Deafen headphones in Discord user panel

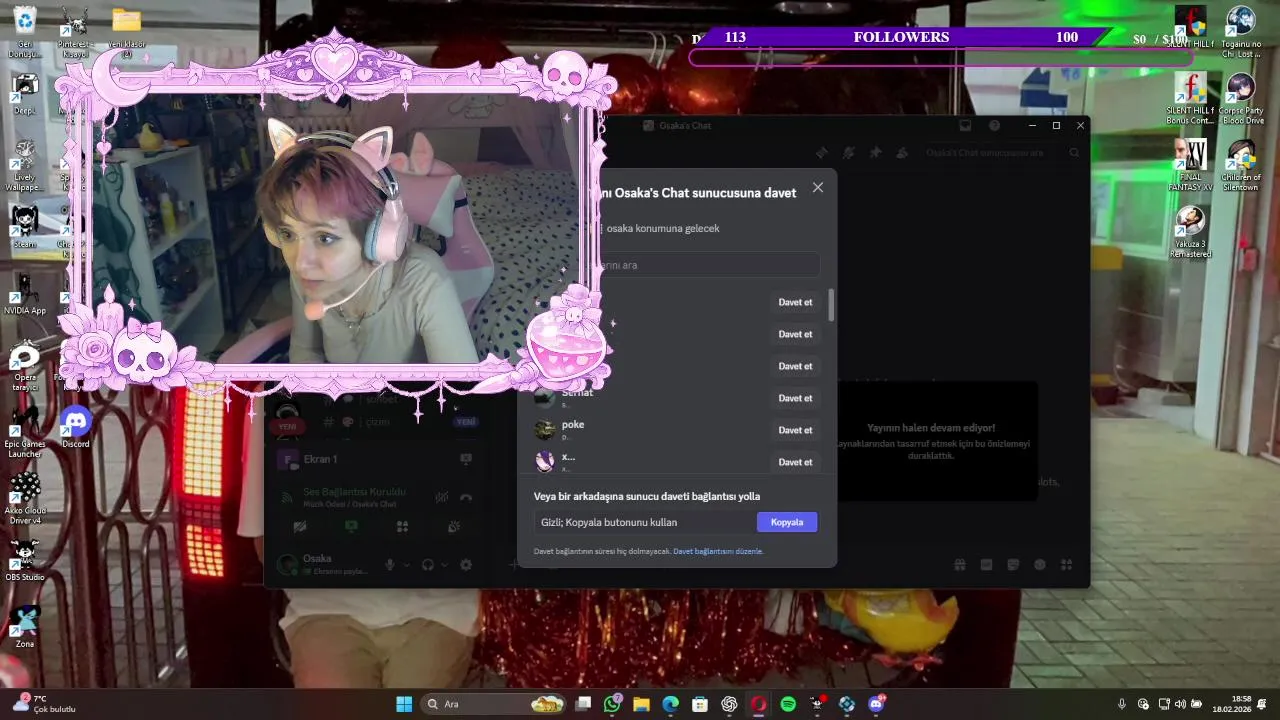(x=428, y=565)
